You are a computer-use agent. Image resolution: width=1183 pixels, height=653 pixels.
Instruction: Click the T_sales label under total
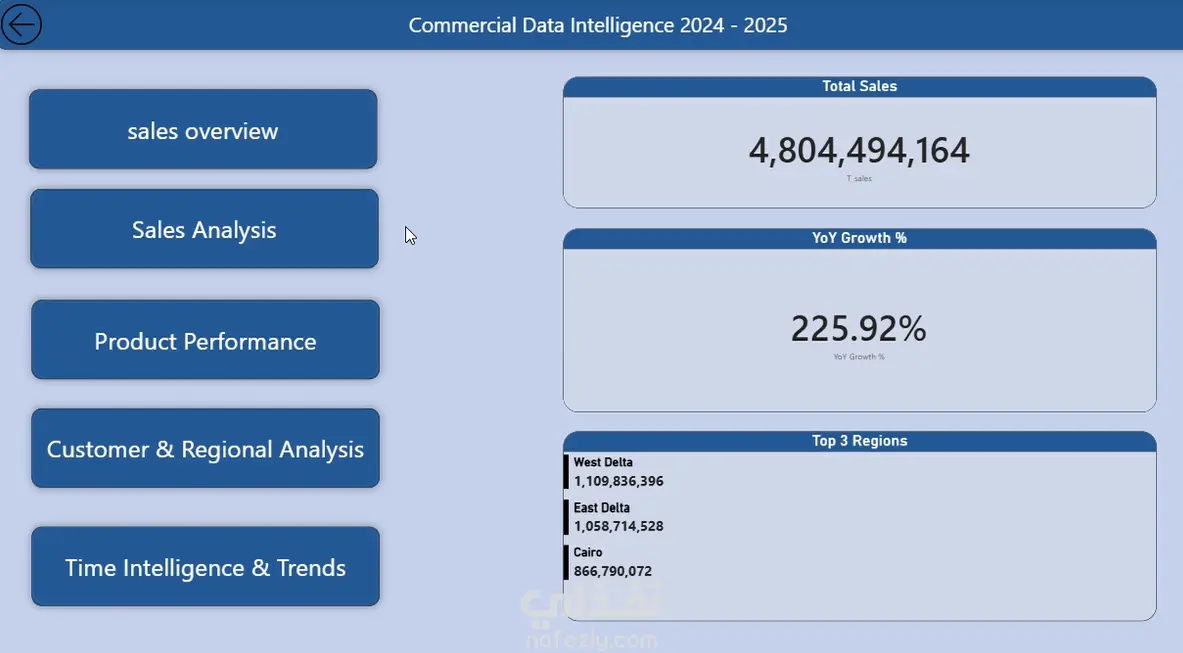859,179
